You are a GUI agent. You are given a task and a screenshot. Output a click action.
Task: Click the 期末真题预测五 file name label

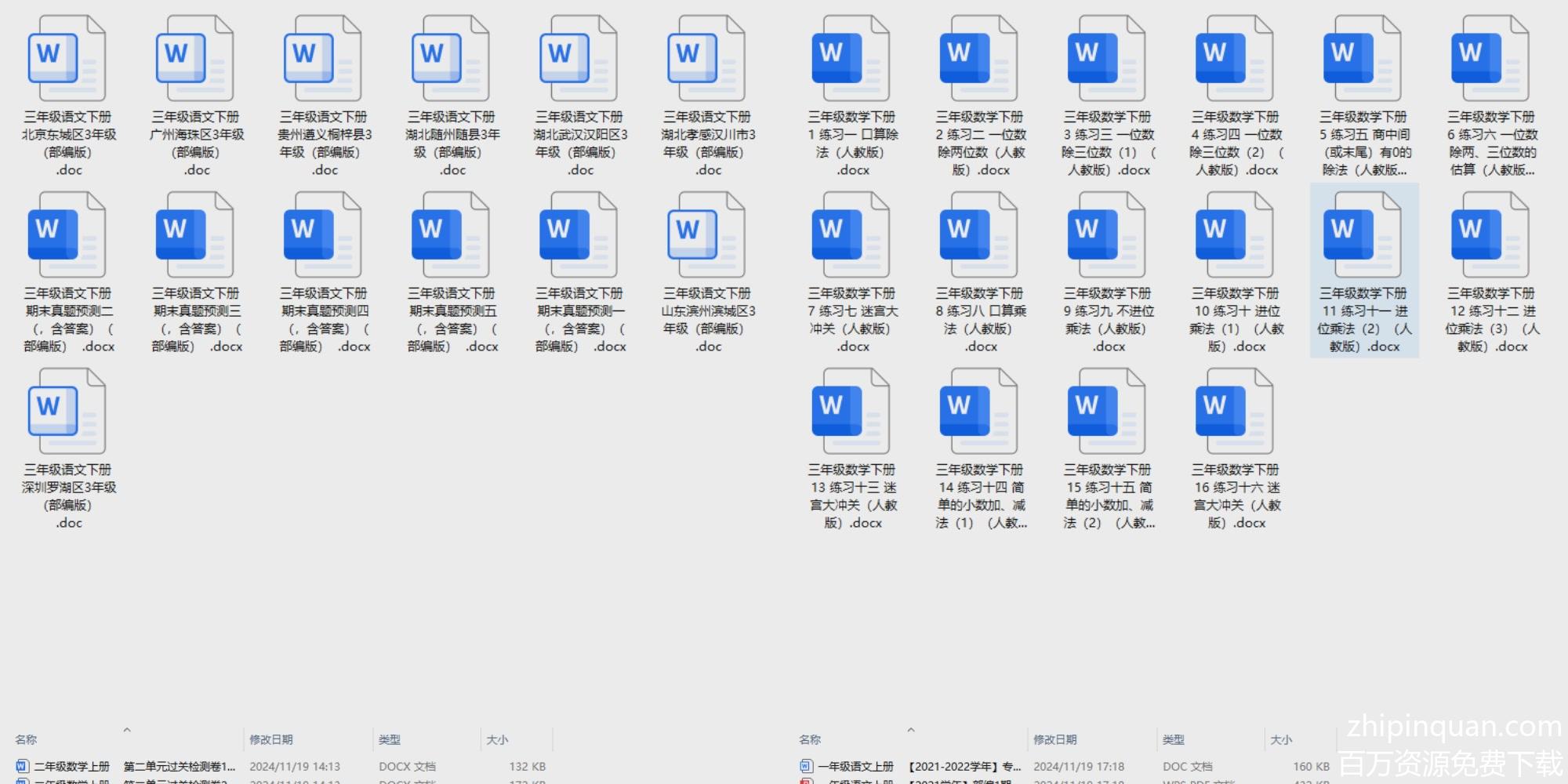452,320
